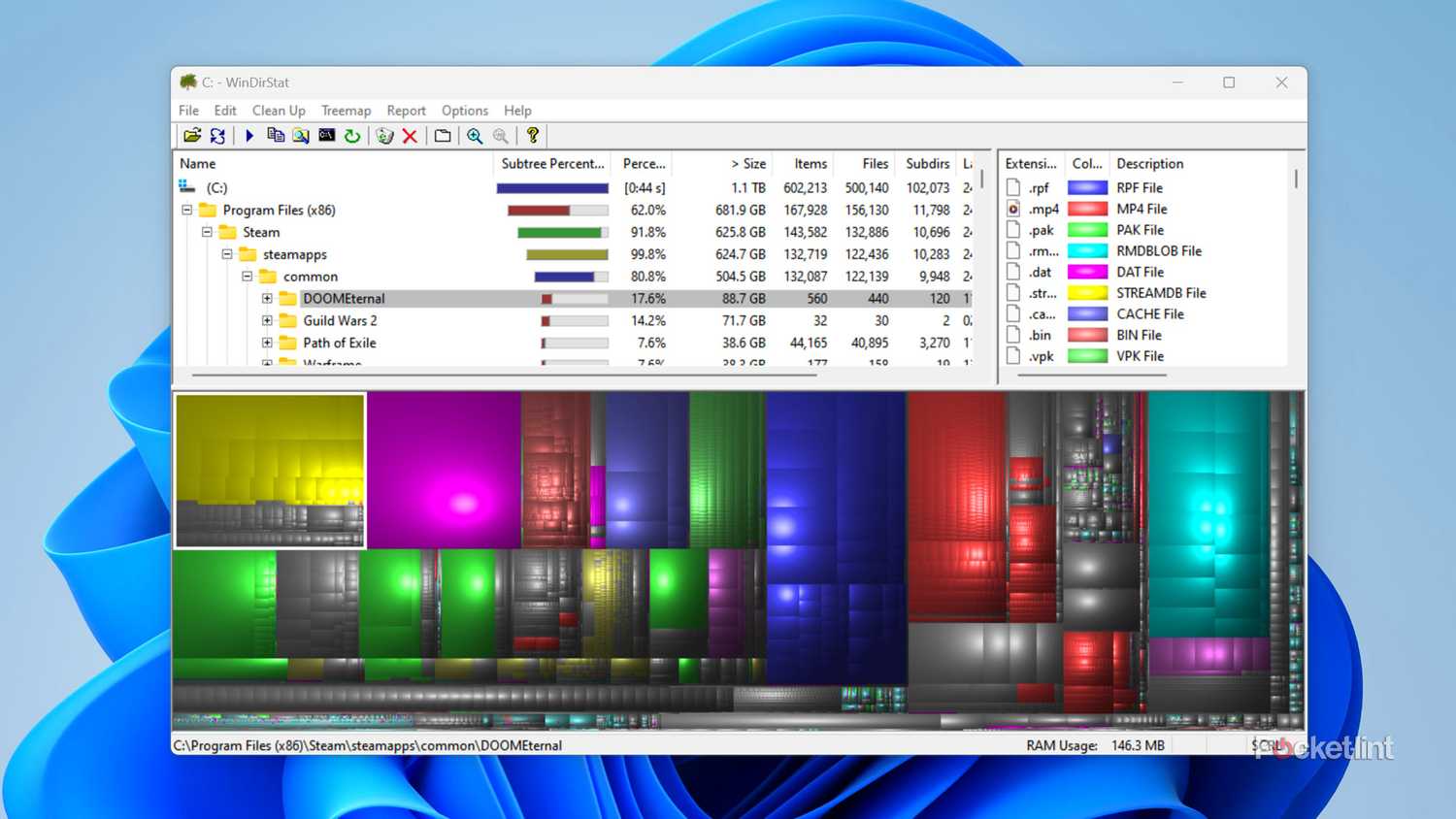Launch Command Prompt Here from the toolbar
The image size is (1456, 819).
(327, 136)
